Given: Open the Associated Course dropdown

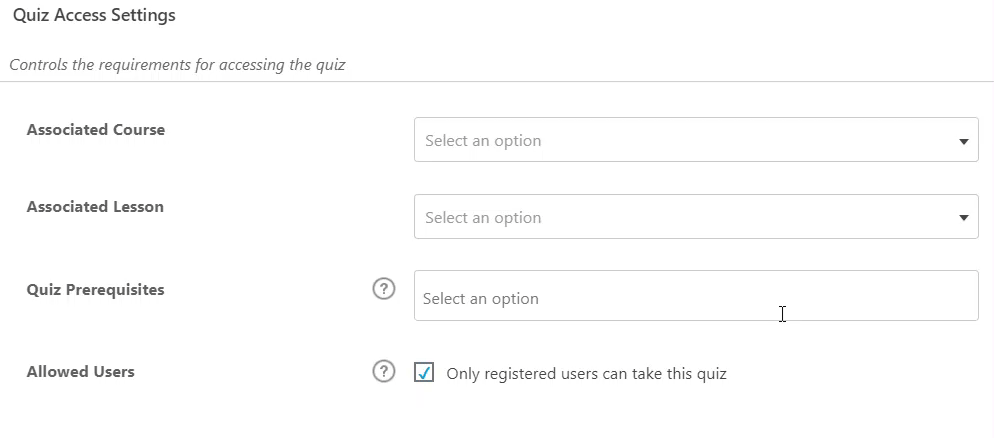Looking at the screenshot, I should click(x=695, y=140).
